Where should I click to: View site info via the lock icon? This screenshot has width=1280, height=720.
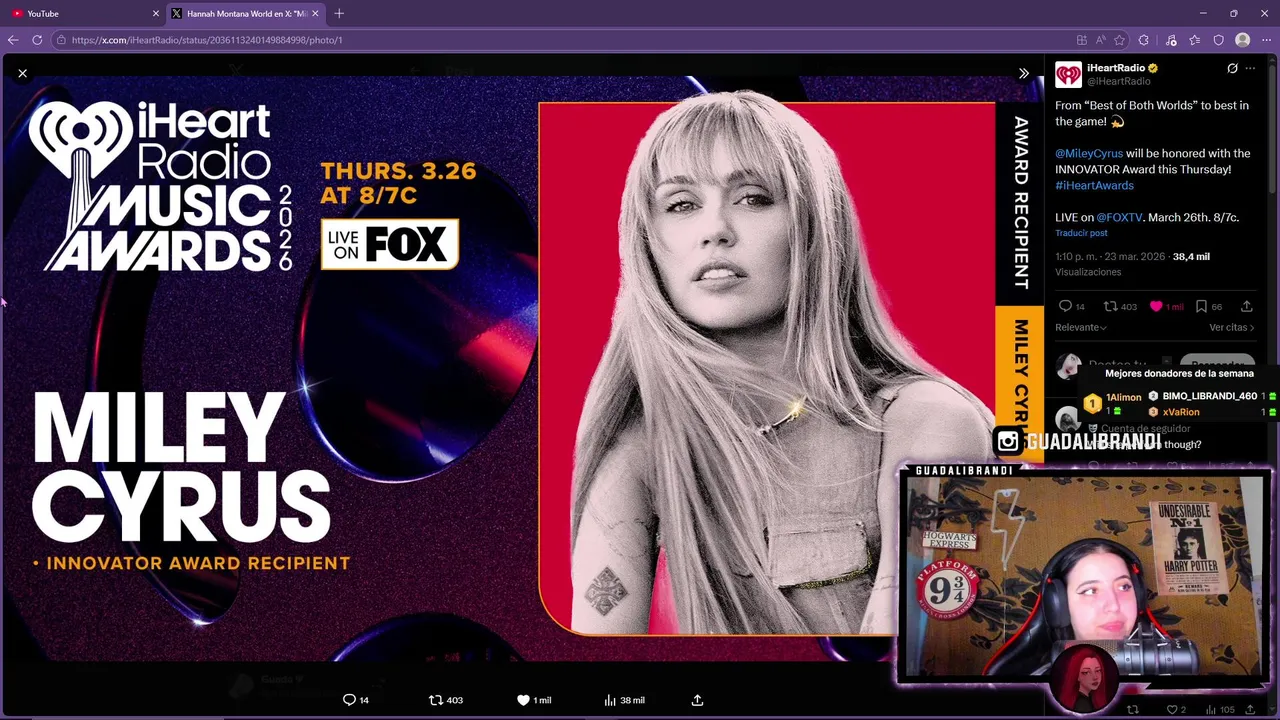(x=61, y=40)
